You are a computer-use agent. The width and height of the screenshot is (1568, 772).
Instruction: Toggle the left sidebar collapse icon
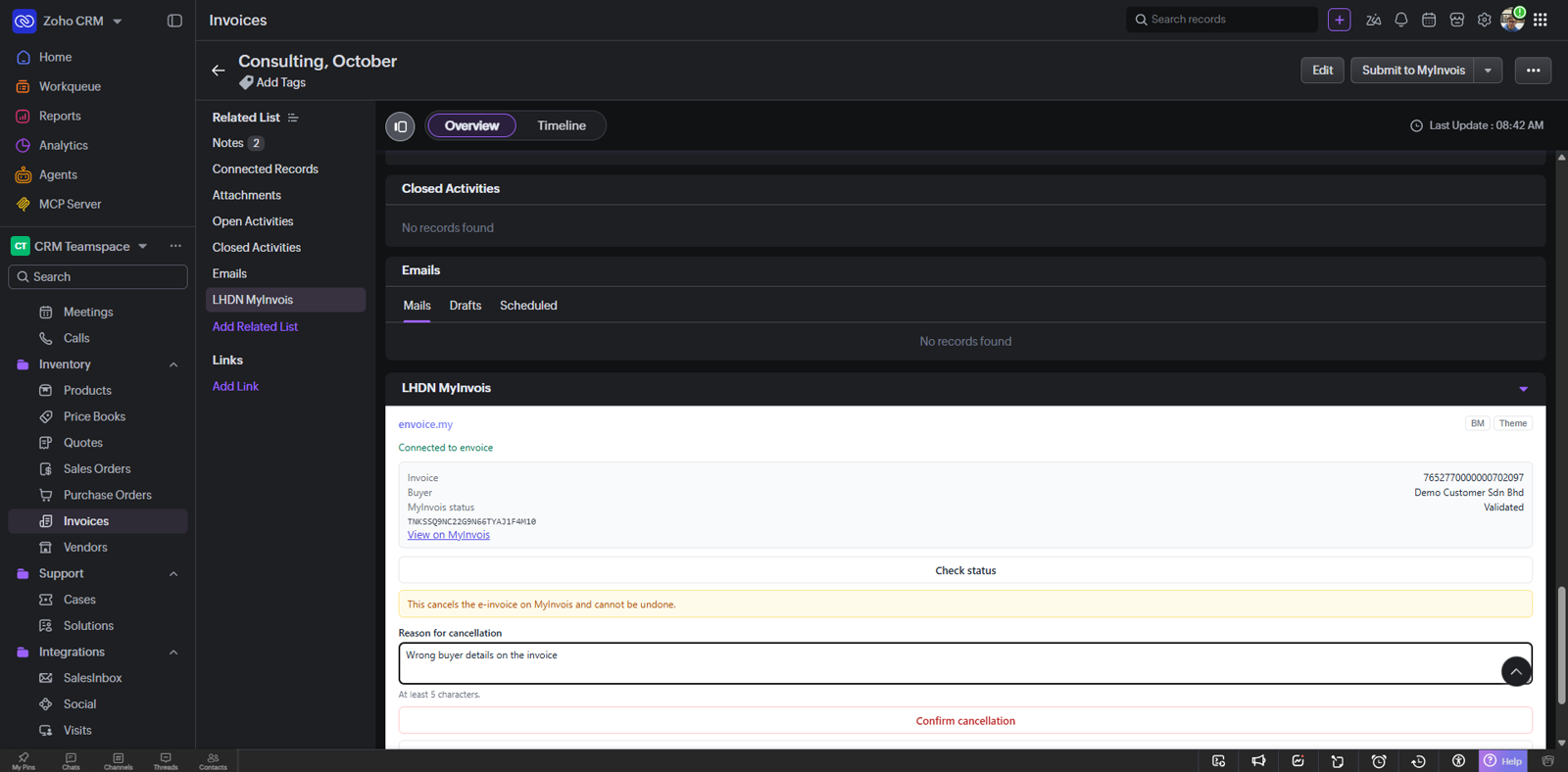(x=174, y=21)
